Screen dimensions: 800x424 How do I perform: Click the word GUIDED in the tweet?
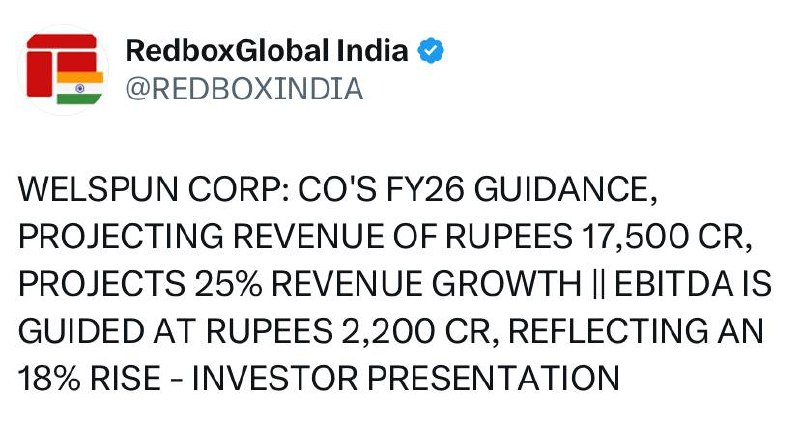81,331
